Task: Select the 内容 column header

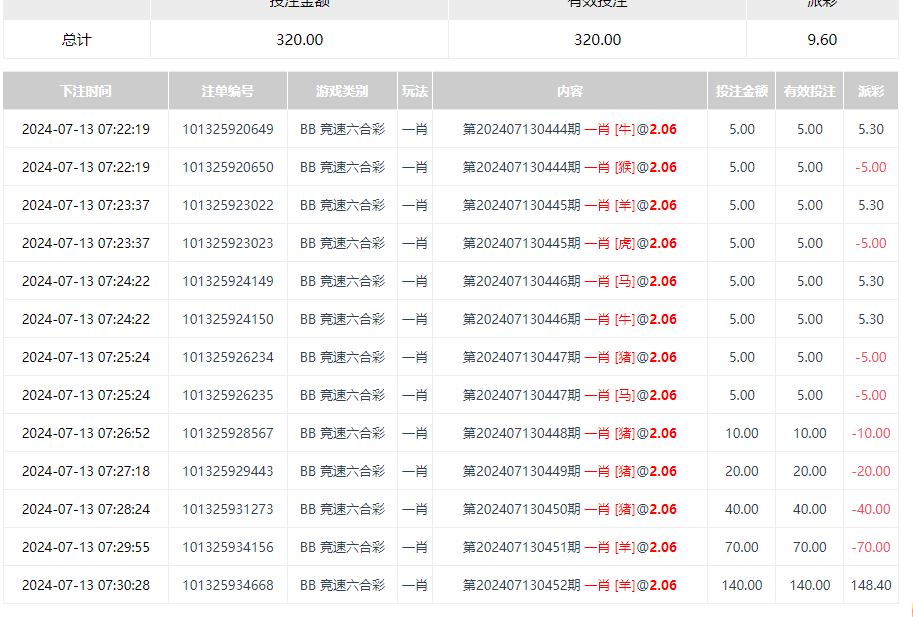Action: (x=569, y=91)
